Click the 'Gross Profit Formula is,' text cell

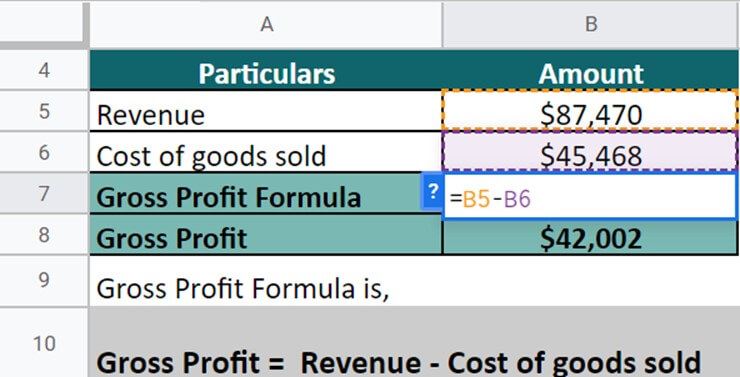(x=243, y=288)
